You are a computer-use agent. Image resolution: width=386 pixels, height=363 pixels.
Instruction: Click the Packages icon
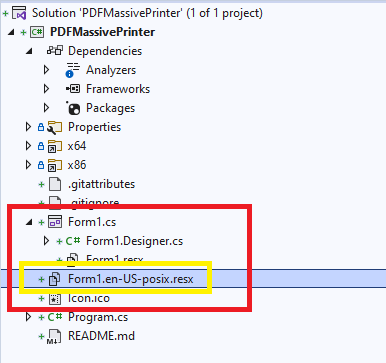click(73, 108)
